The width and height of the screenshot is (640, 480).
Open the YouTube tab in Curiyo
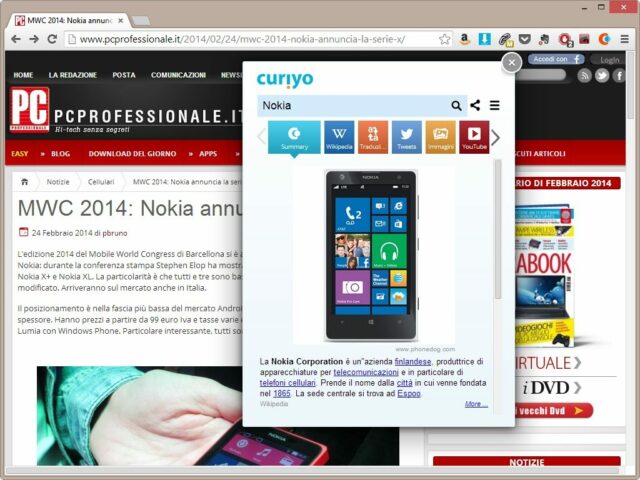tap(474, 137)
